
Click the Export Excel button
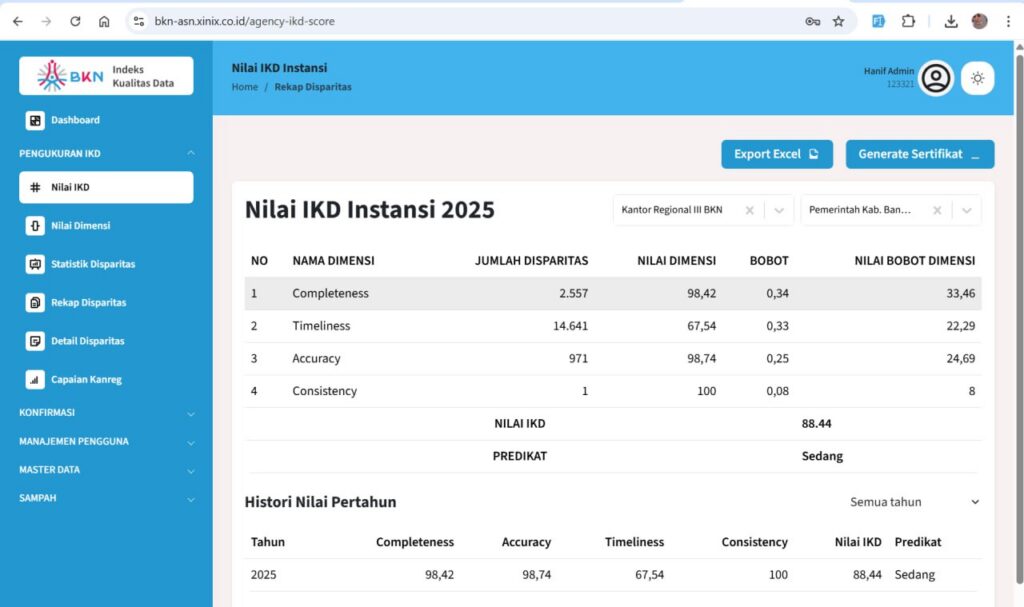click(x=776, y=154)
